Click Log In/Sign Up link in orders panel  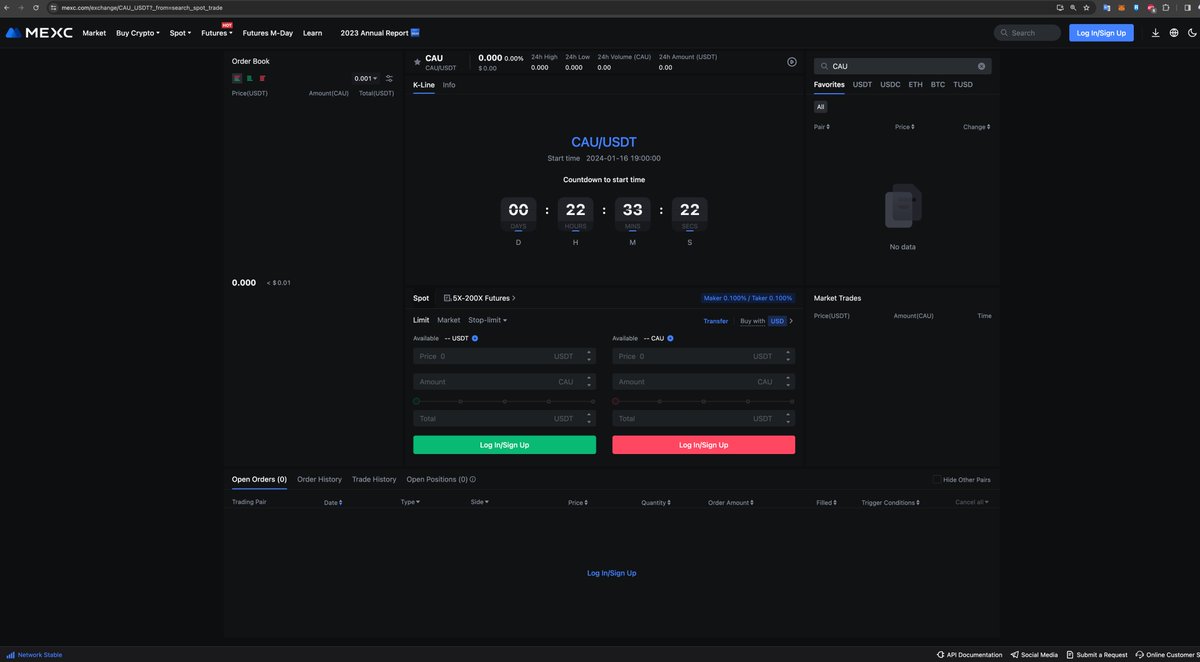(612, 573)
